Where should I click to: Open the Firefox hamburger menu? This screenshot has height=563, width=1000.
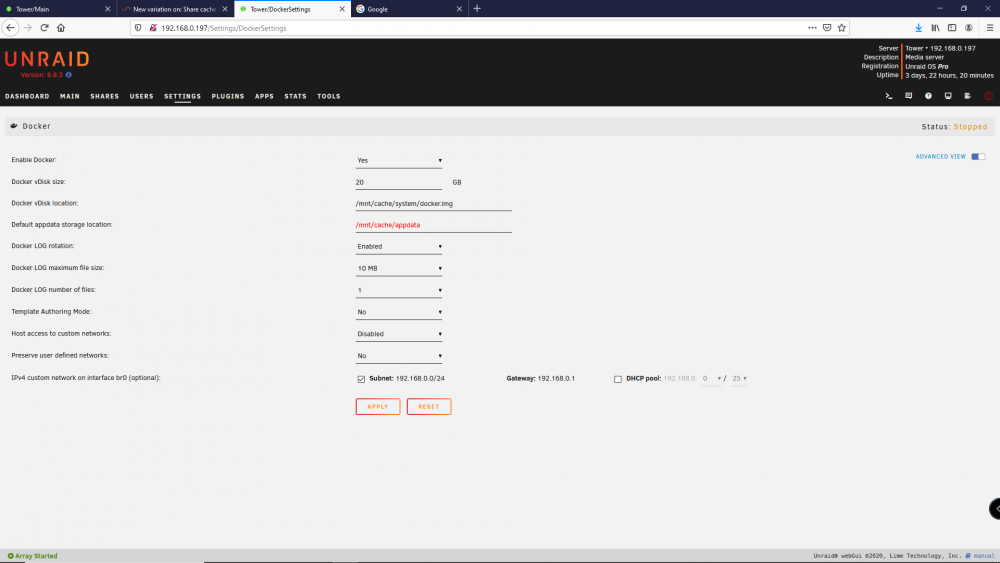click(x=989, y=28)
